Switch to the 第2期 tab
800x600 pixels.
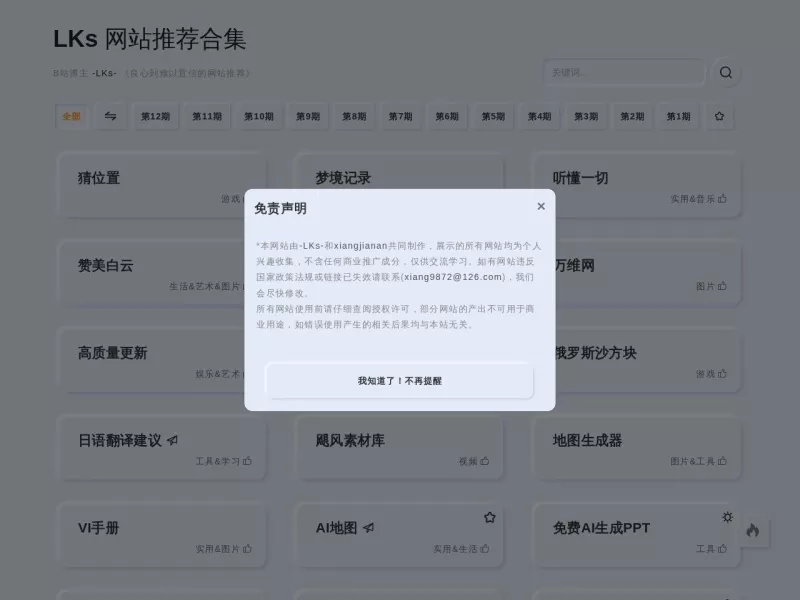tap(632, 116)
